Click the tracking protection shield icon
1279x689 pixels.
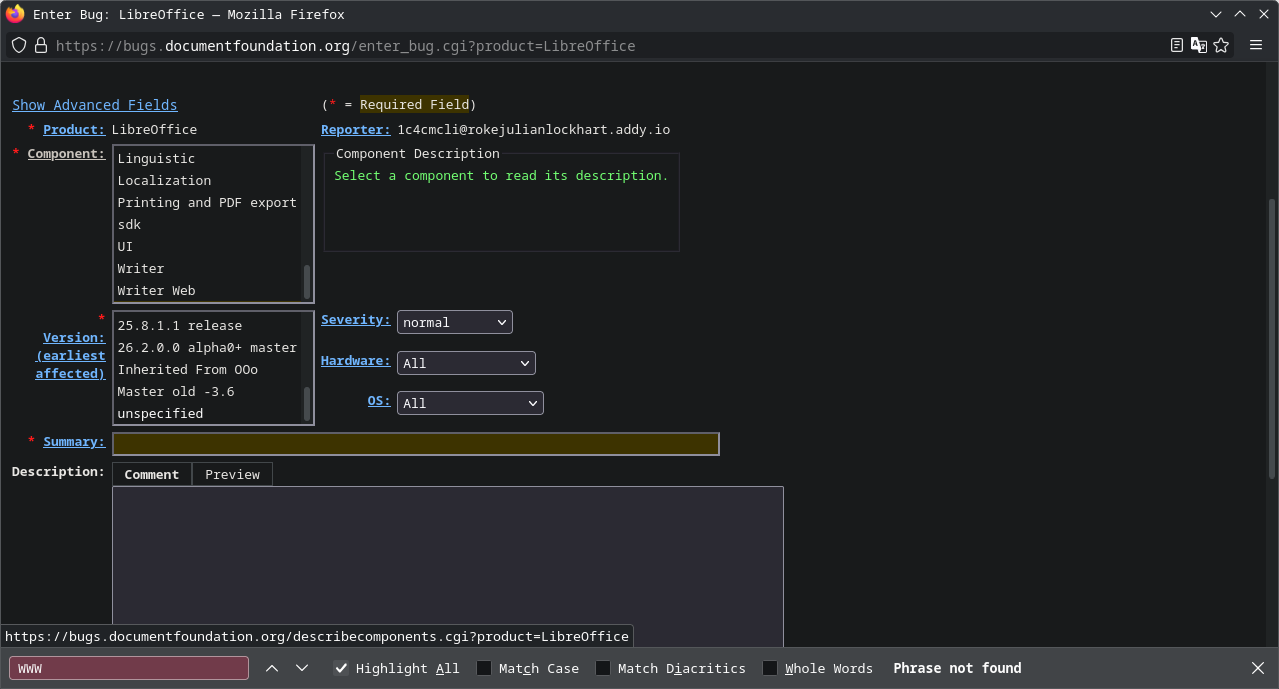(19, 46)
